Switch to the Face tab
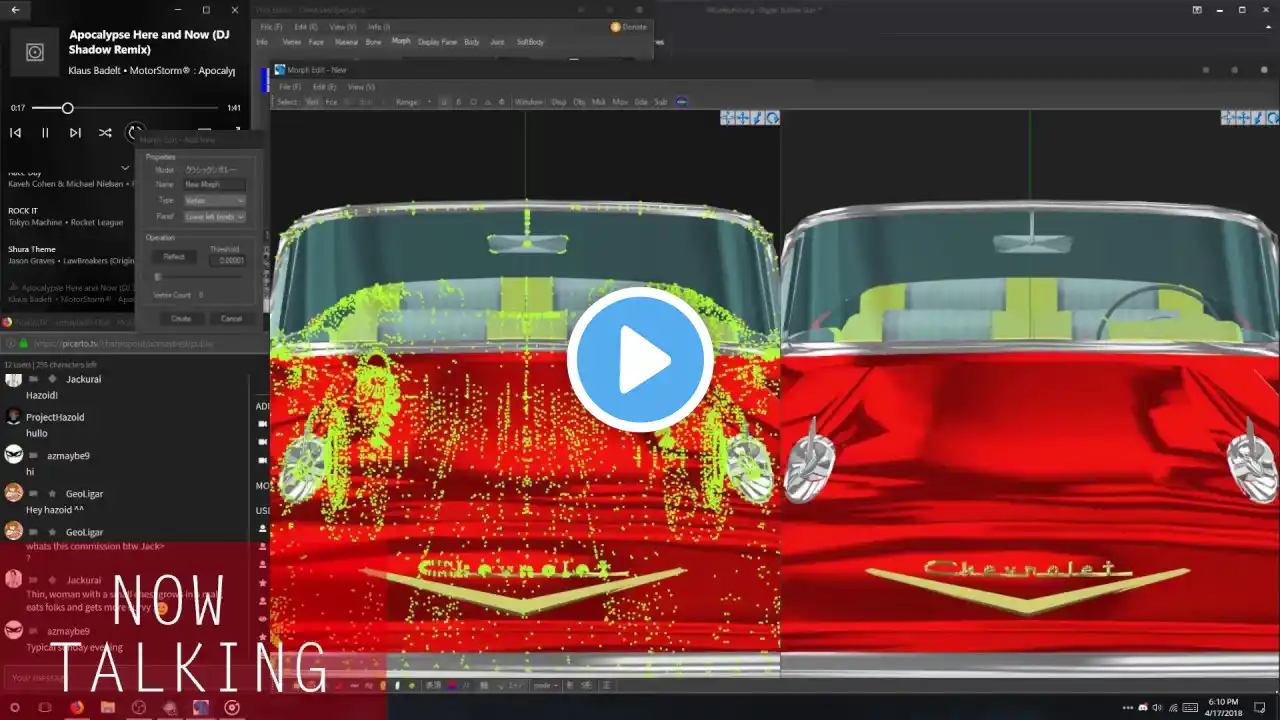 click(316, 42)
